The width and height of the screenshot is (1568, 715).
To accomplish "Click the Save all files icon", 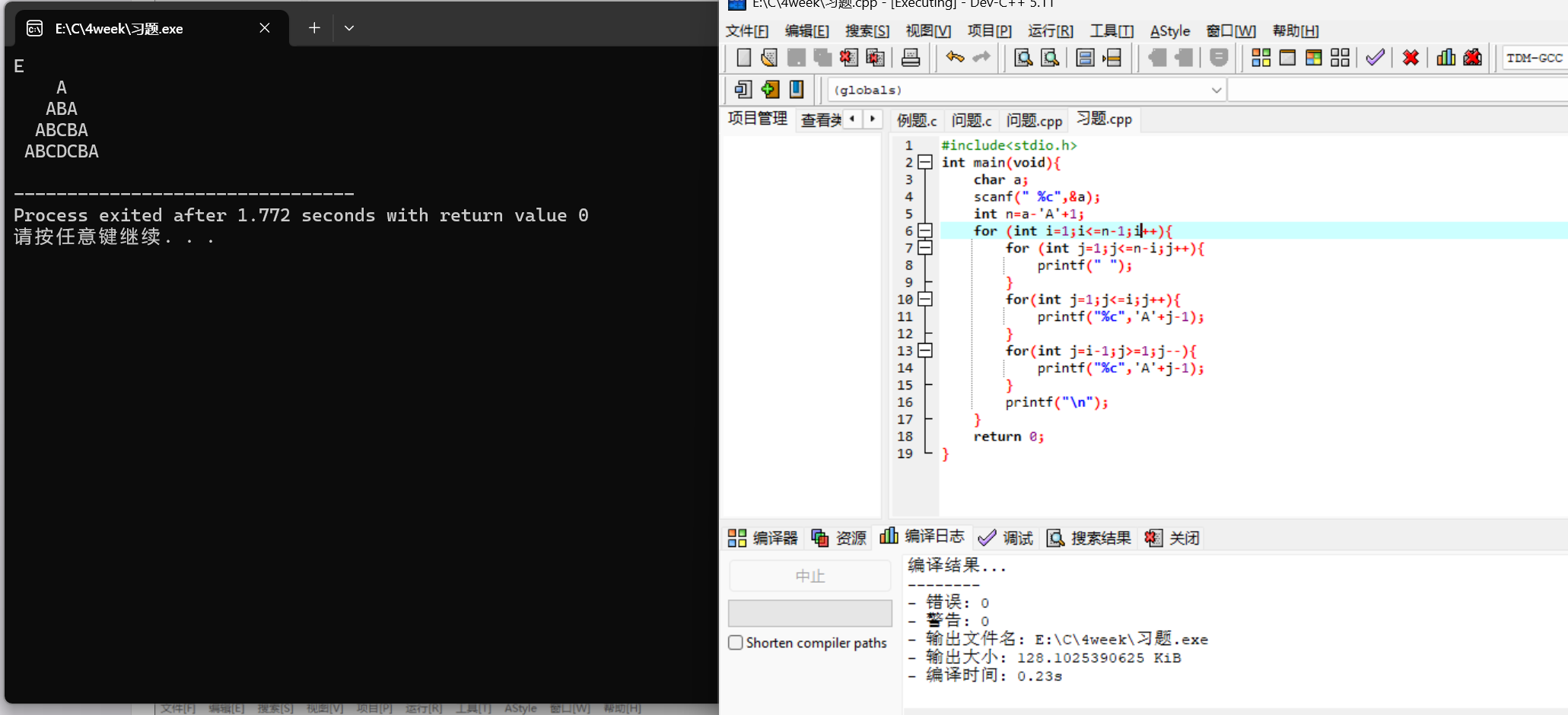I will pyautogui.click(x=822, y=58).
